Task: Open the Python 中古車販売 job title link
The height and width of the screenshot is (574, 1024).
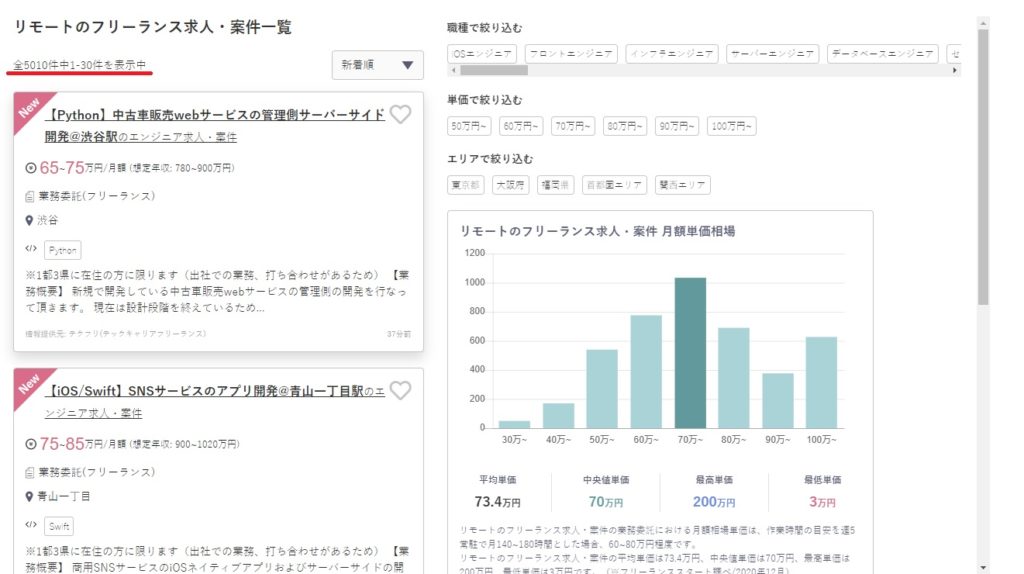Action: (215, 115)
